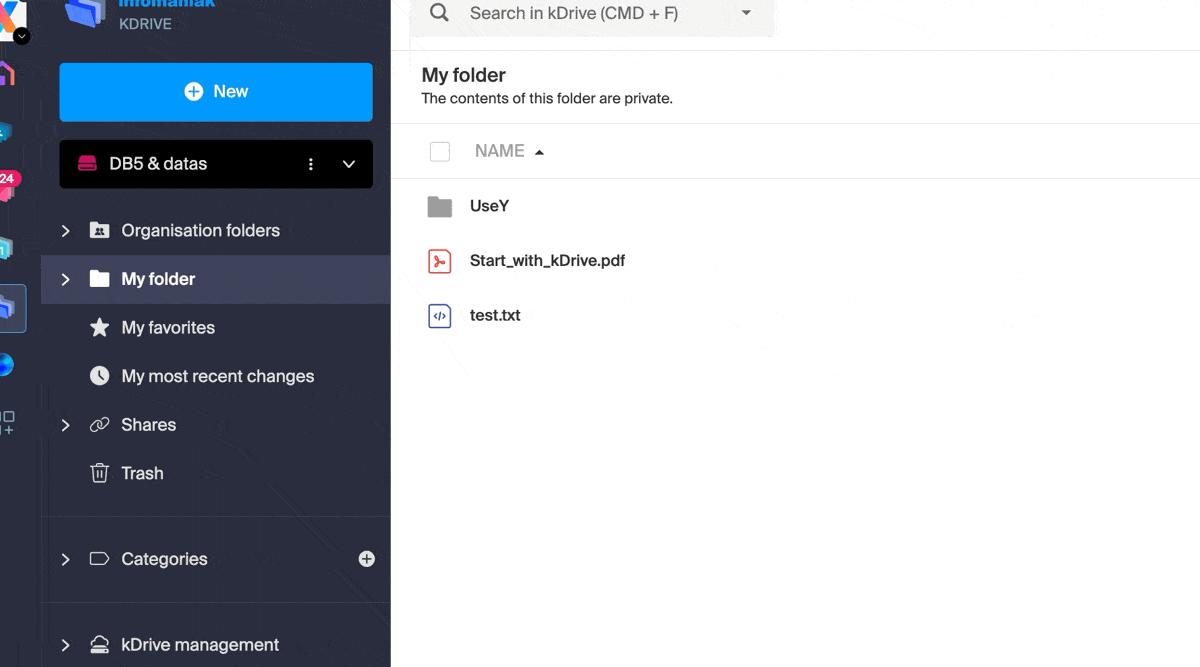1200x667 pixels.
Task: Open the UseY folder
Action: [x=489, y=206]
